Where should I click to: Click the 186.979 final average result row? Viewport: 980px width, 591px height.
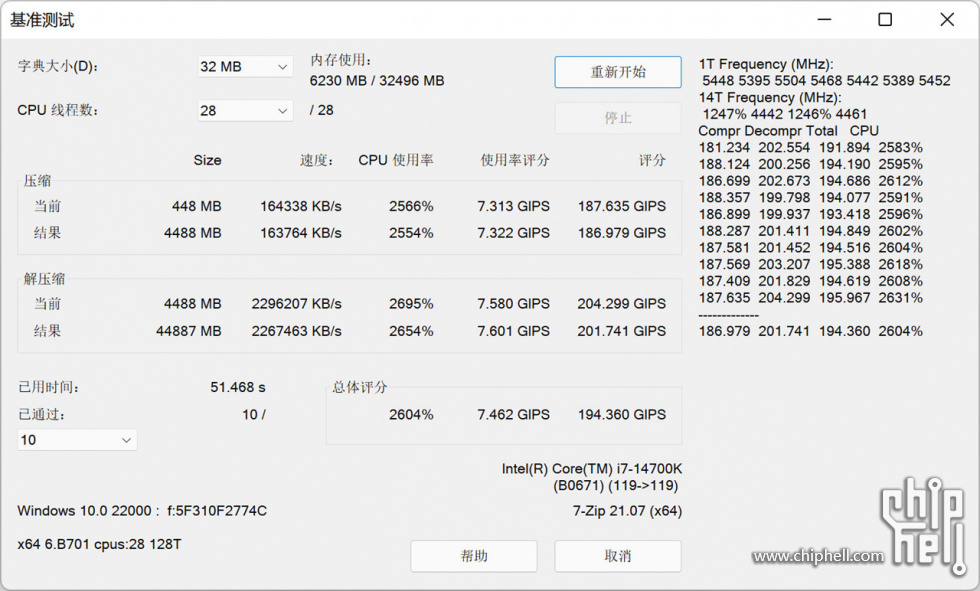811,331
